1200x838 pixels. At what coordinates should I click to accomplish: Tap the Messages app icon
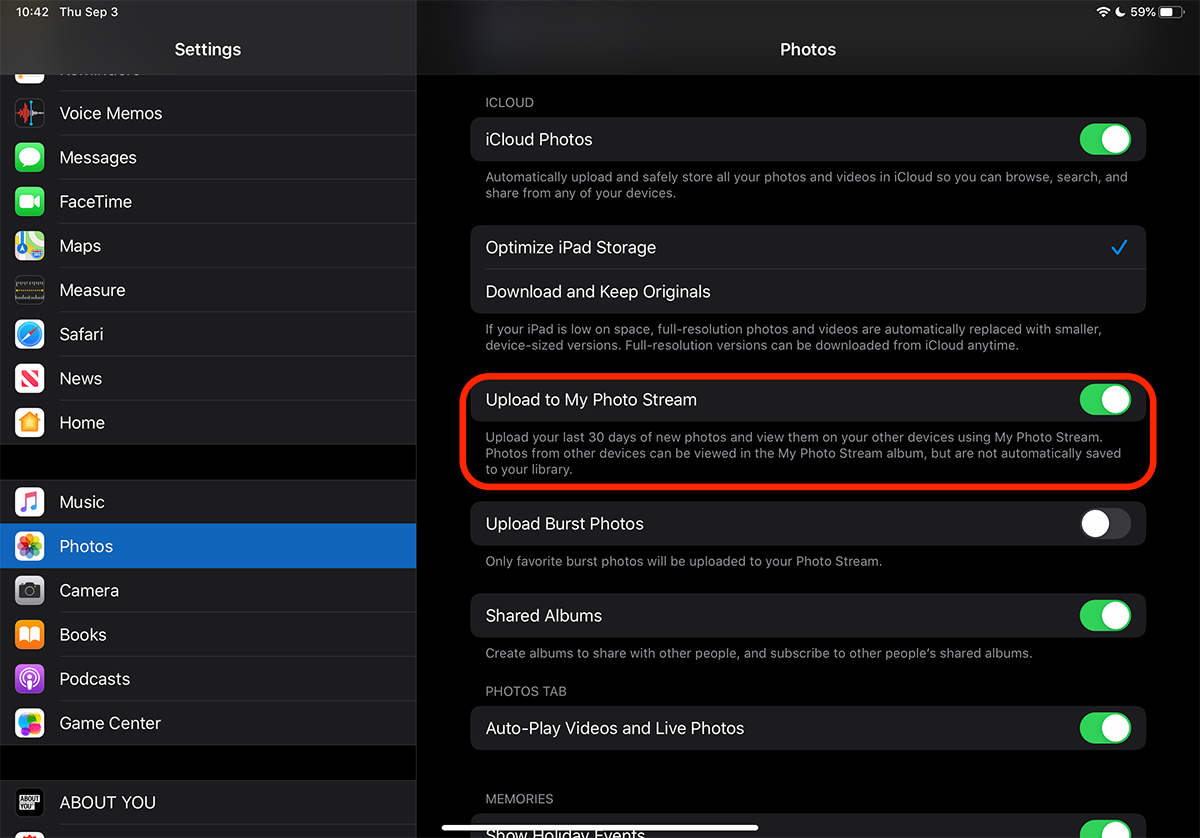[x=30, y=157]
